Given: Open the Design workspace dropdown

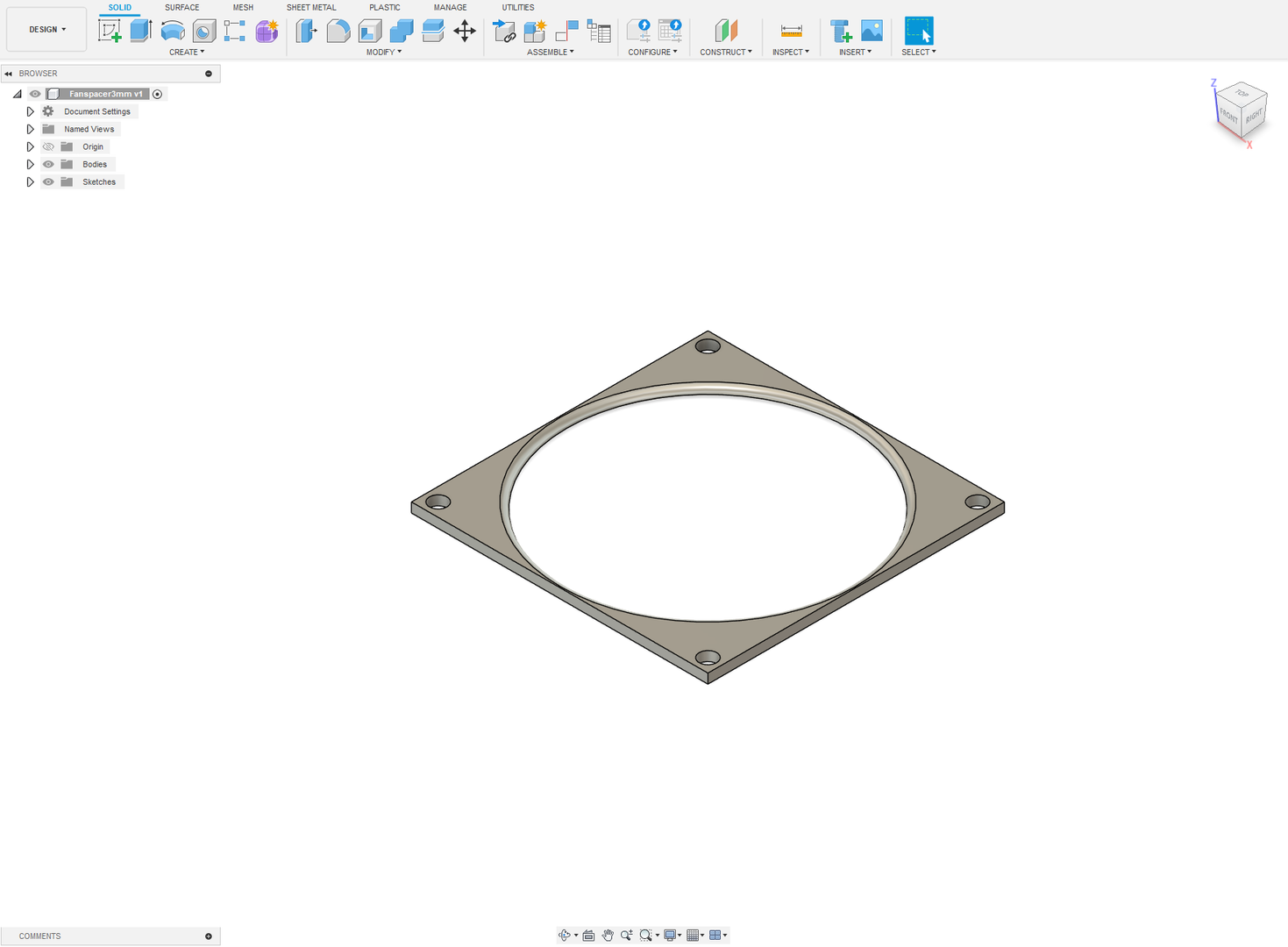Looking at the screenshot, I should 46,30.
